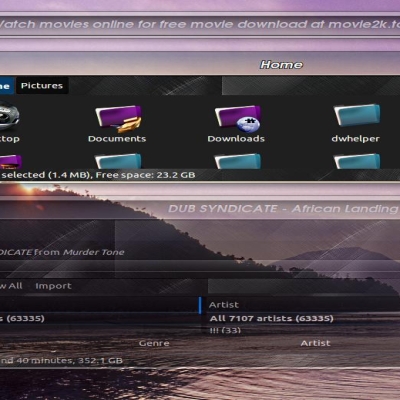This screenshot has width=400, height=400.
Task: Select the !!! (33) artist row
Action: 225,330
